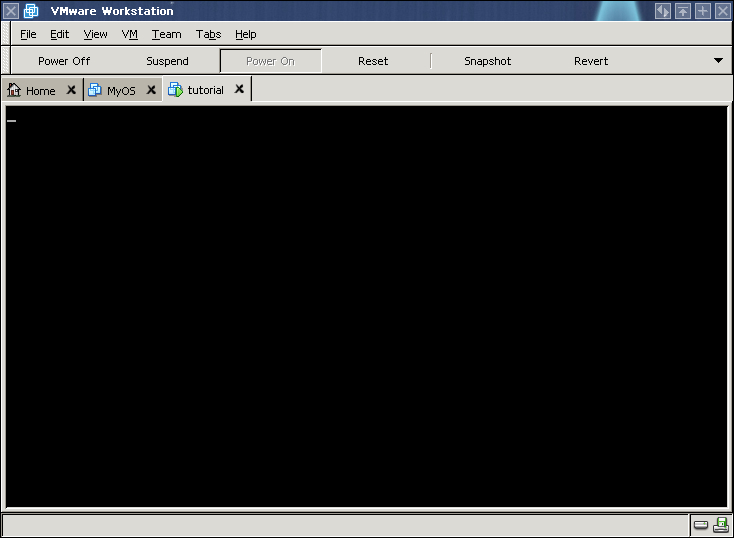Open the File menu
734x538 pixels.
28,34
